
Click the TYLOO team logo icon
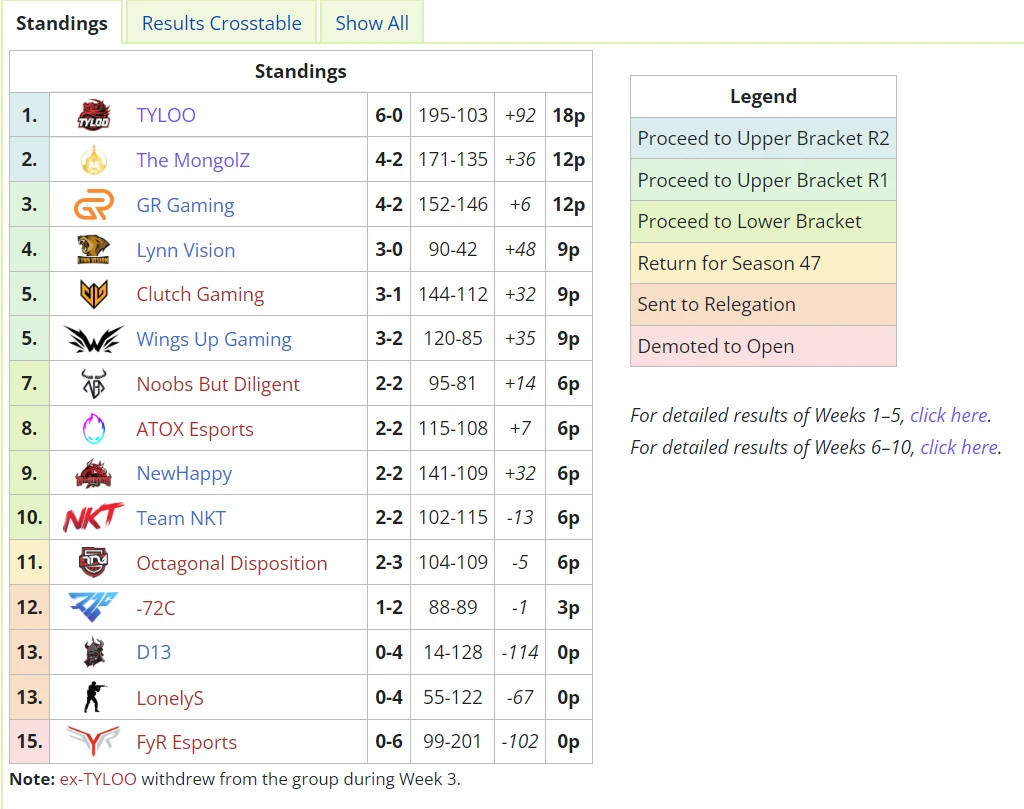tap(94, 115)
